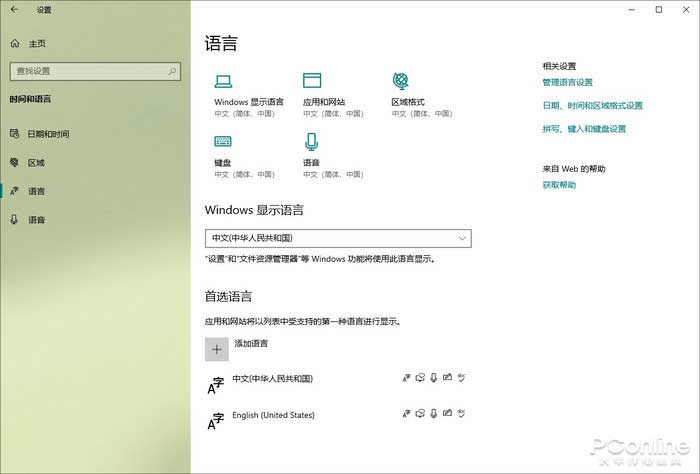The height and width of the screenshot is (474, 700).
Task: Select English (United States) language entry
Action: pyautogui.click(x=273, y=415)
